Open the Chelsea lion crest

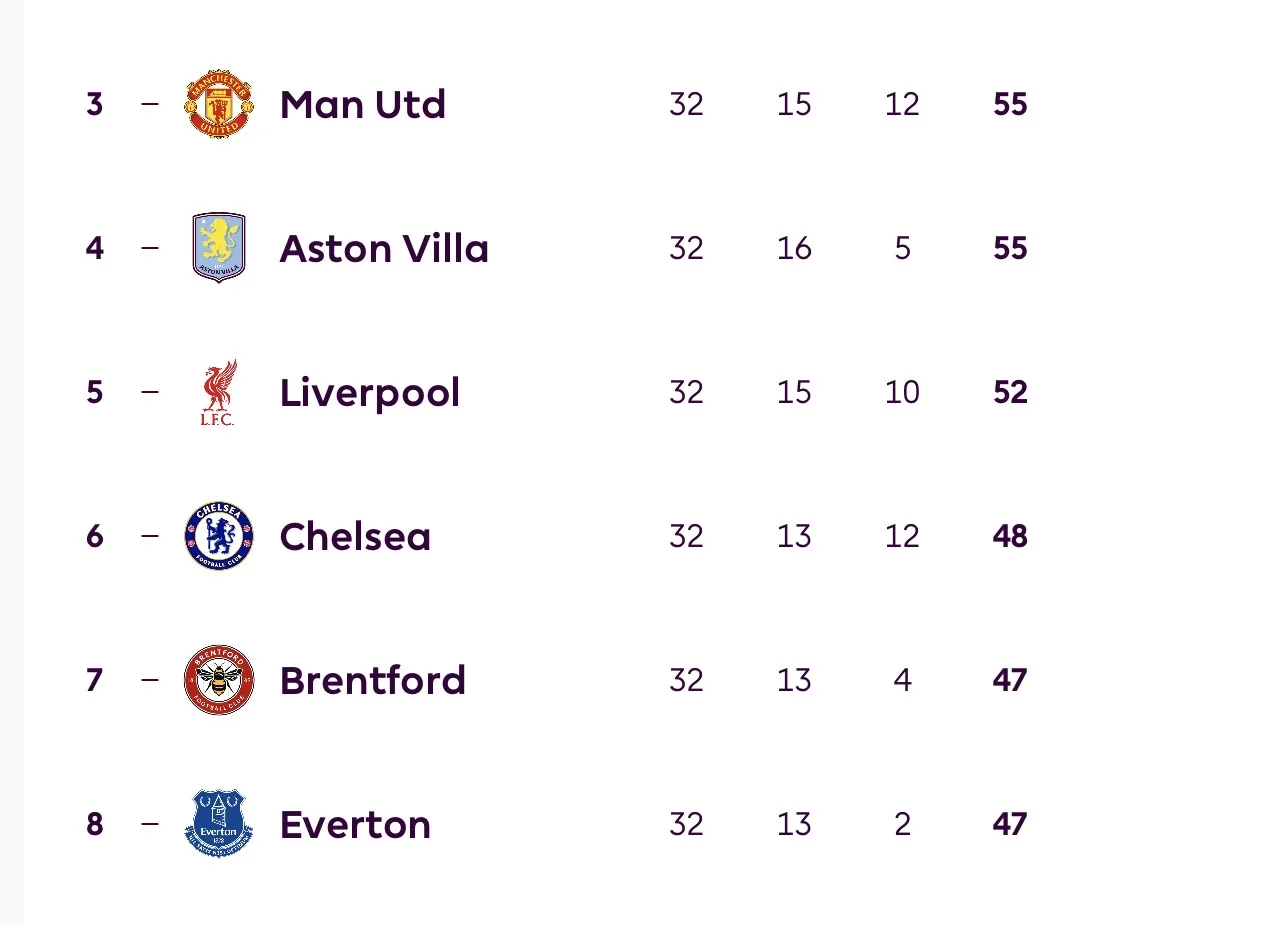tap(219, 536)
